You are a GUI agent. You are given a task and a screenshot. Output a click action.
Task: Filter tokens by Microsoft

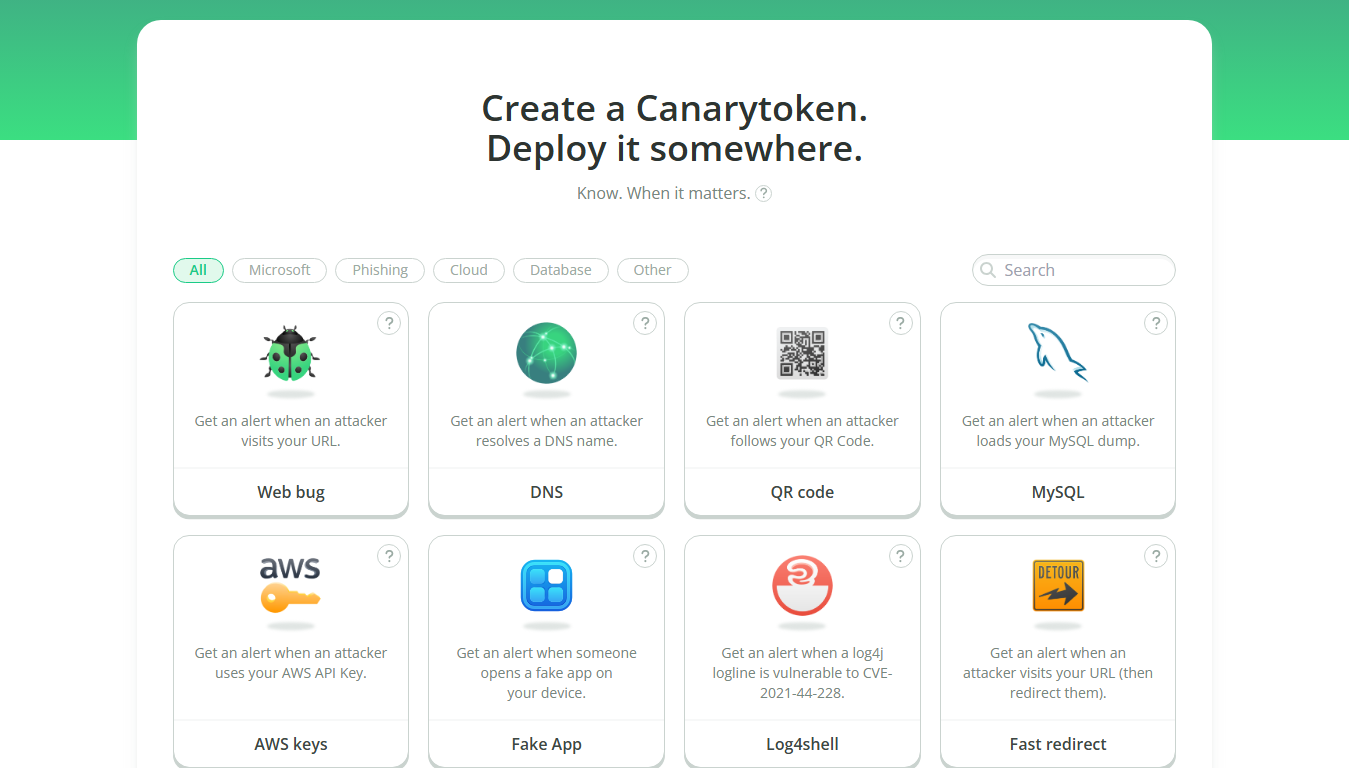pos(280,270)
